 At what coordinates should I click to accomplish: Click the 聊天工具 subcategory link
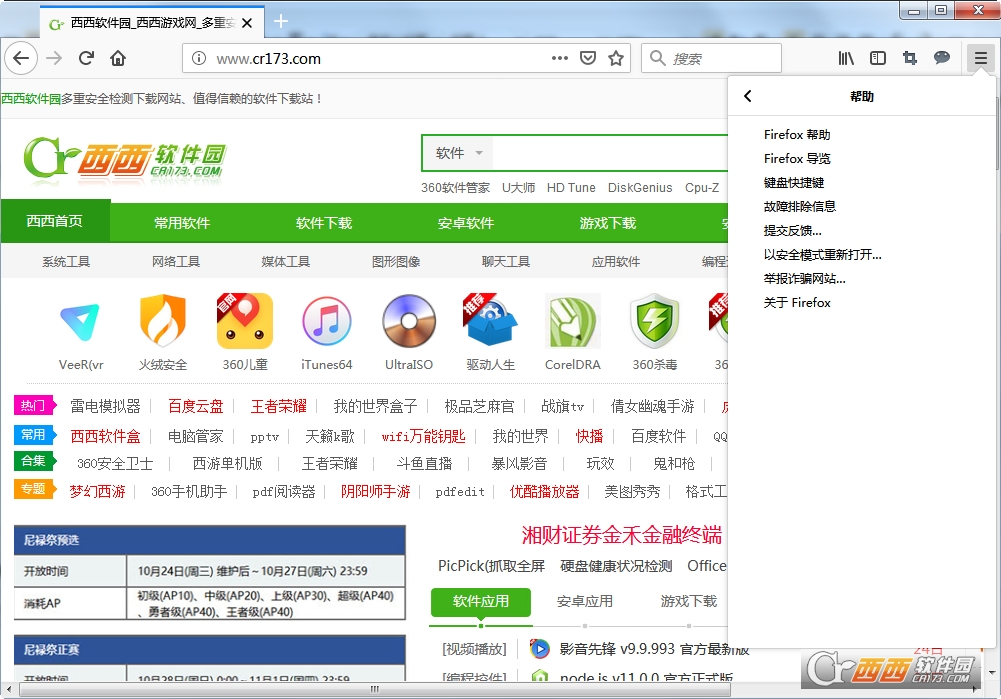click(506, 262)
